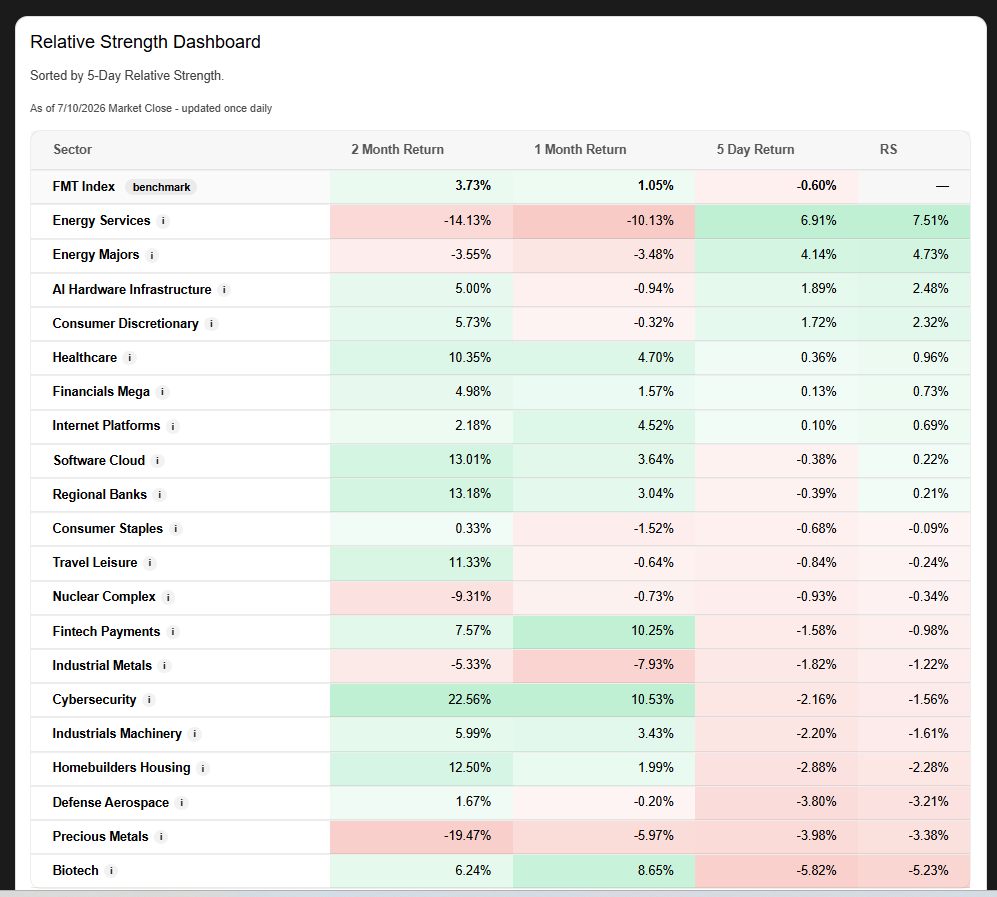Click Energy Services RS value 7.51%

tap(930, 221)
